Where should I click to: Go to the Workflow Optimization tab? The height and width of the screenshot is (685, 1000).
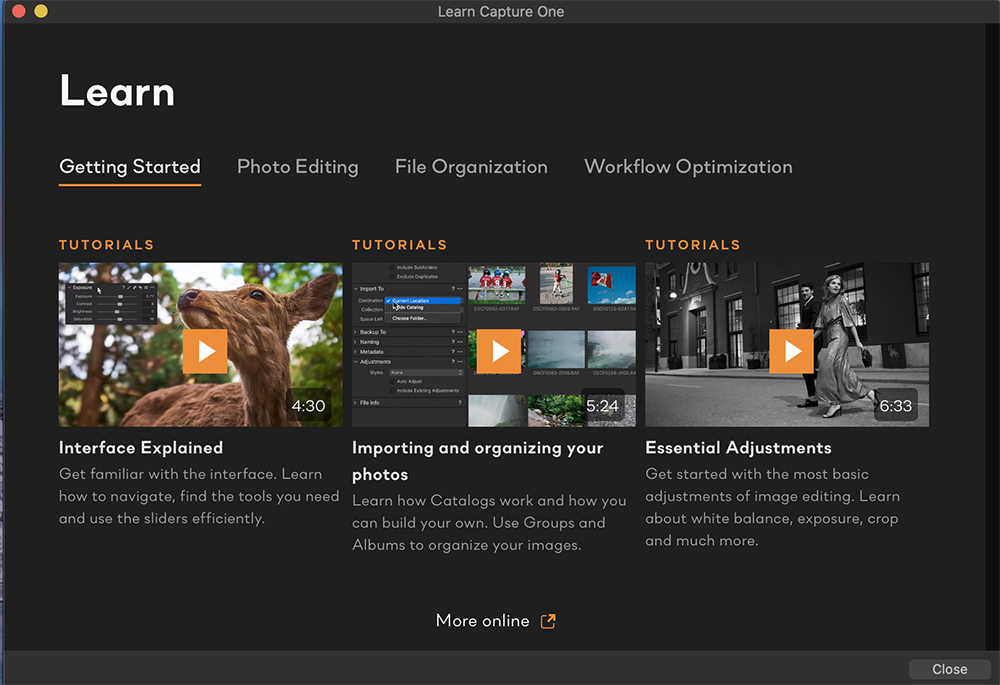[688, 167]
